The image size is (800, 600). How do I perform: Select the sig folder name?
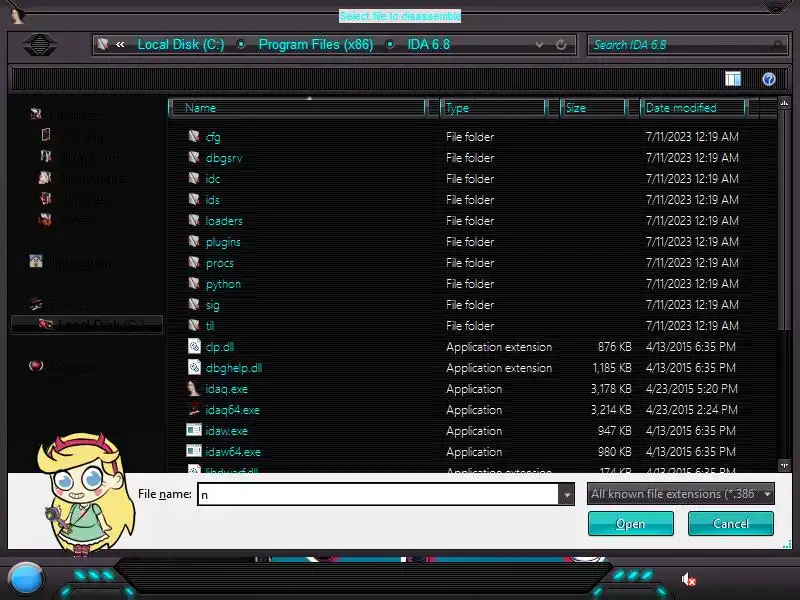(x=213, y=305)
